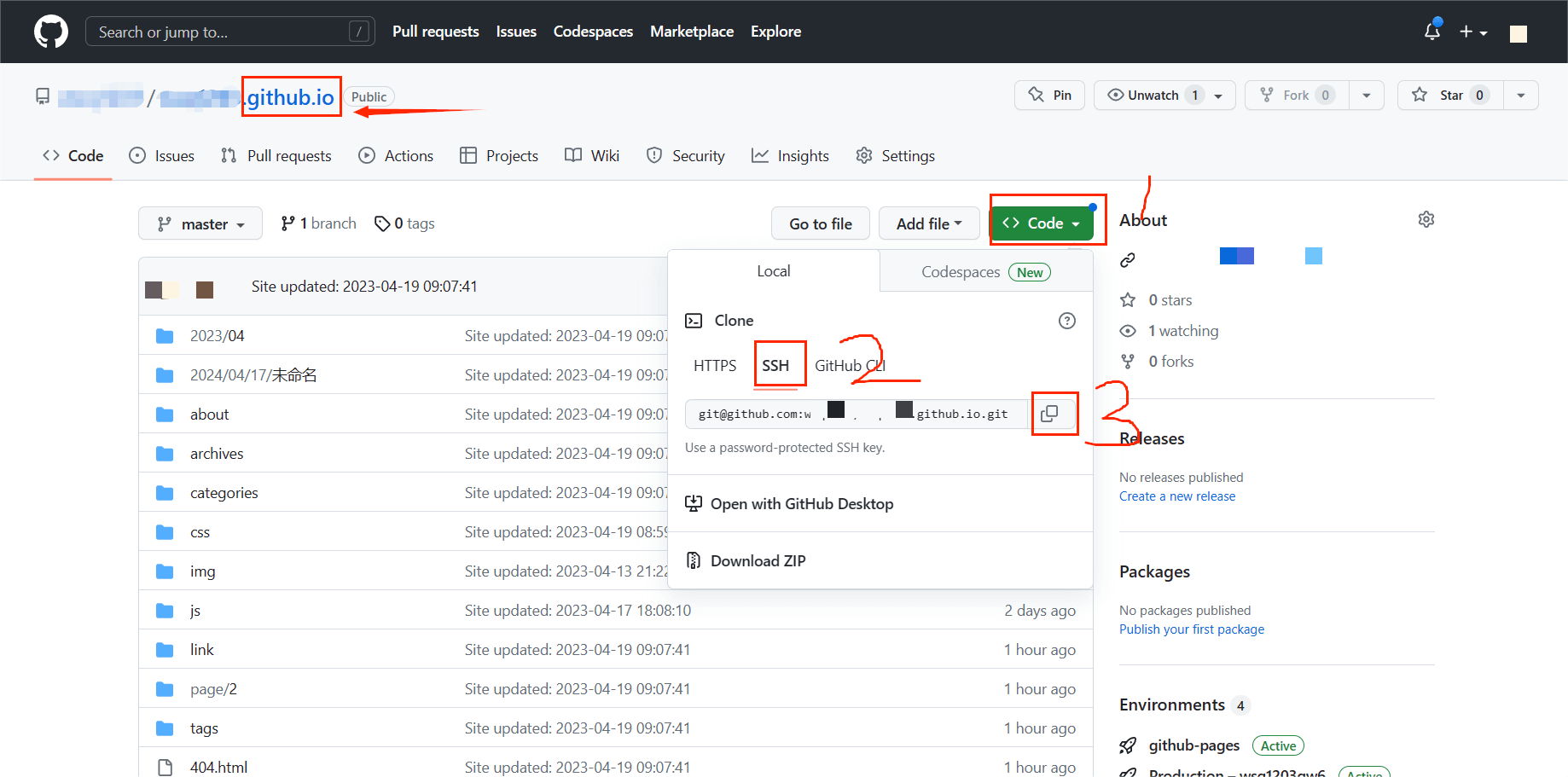Toggle the green Code dropdown button
Screen dimensions: 1568x777
[x=1042, y=223]
